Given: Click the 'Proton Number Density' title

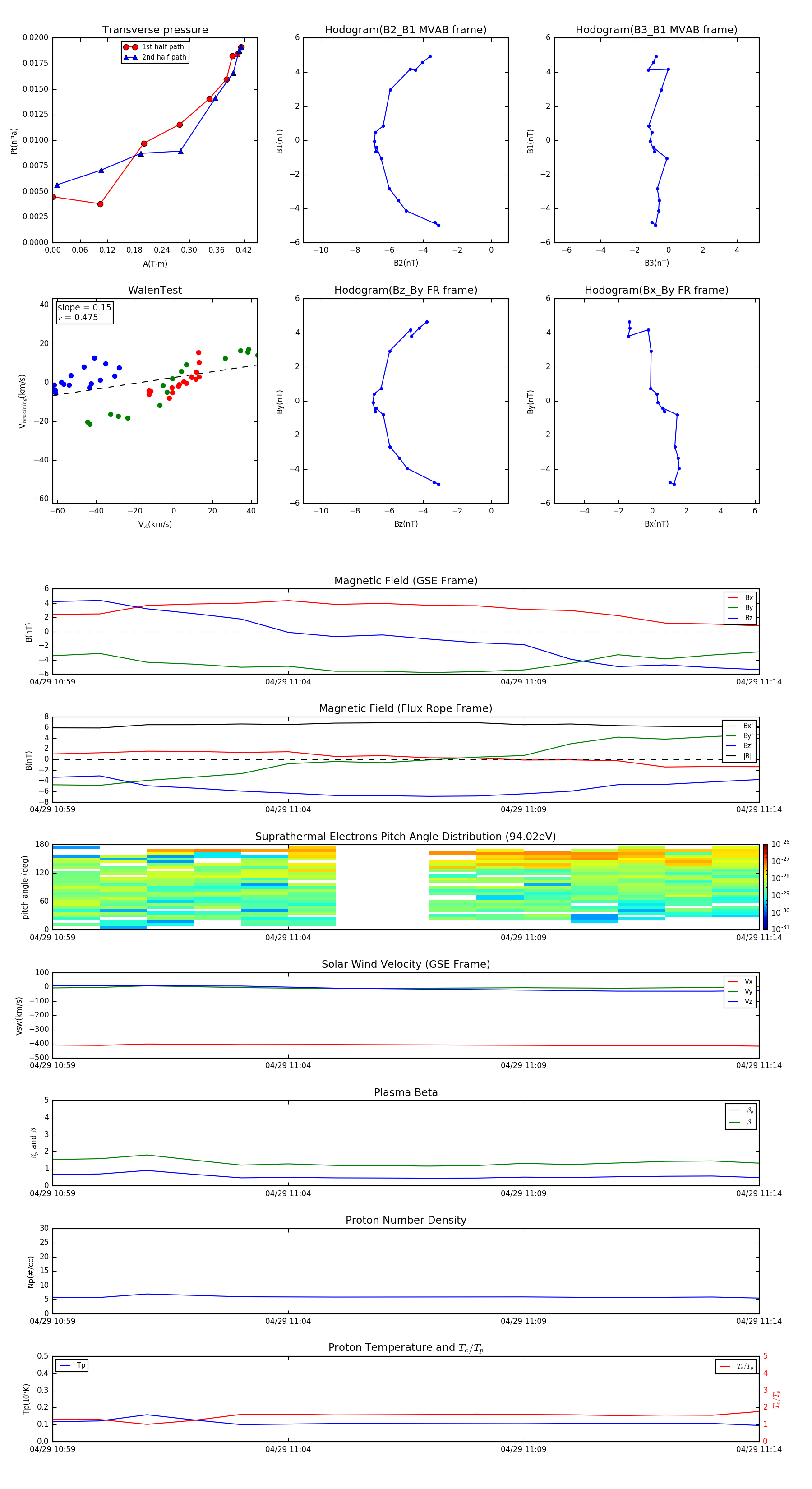Looking at the screenshot, I should [x=406, y=1220].
